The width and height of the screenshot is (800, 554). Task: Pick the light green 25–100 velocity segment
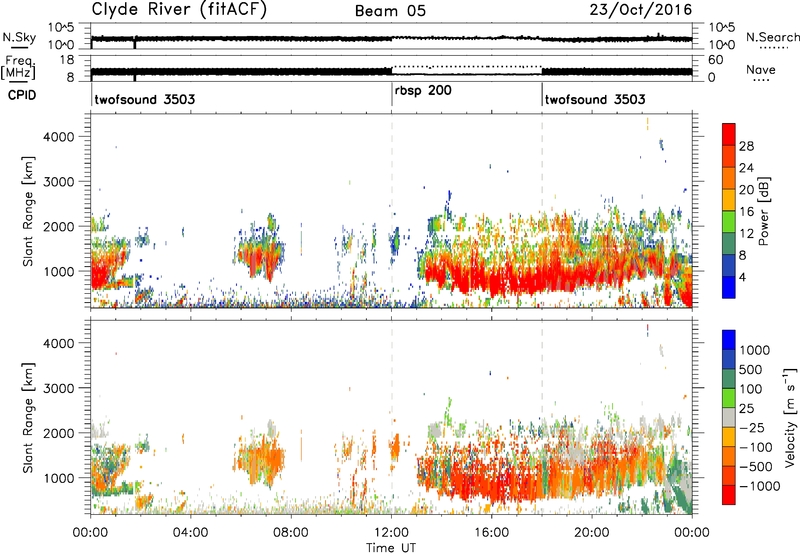(x=729, y=398)
